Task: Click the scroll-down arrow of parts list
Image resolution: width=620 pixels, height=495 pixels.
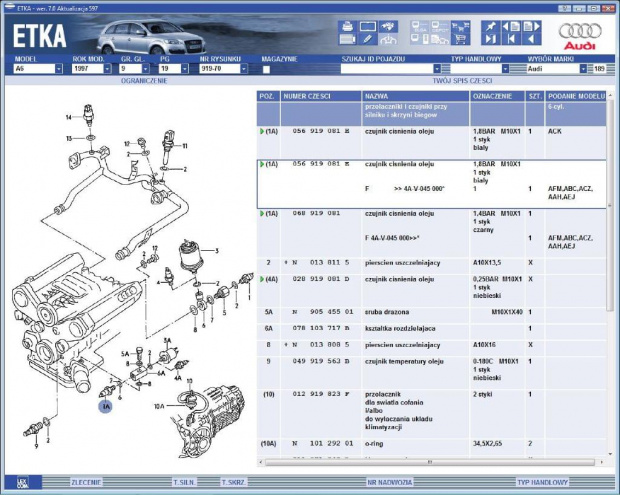Action: [611, 454]
